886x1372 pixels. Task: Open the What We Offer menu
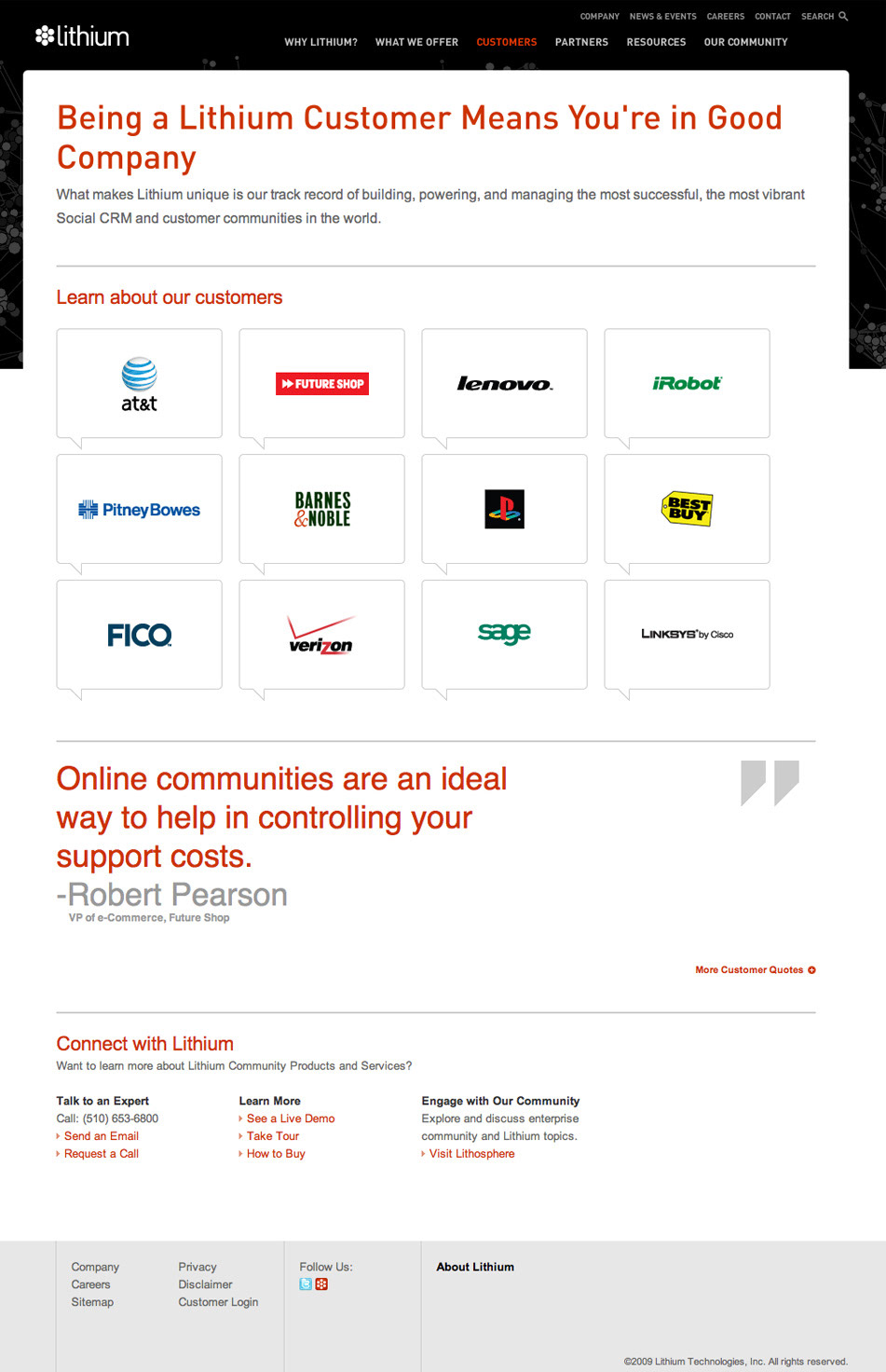pyautogui.click(x=416, y=42)
